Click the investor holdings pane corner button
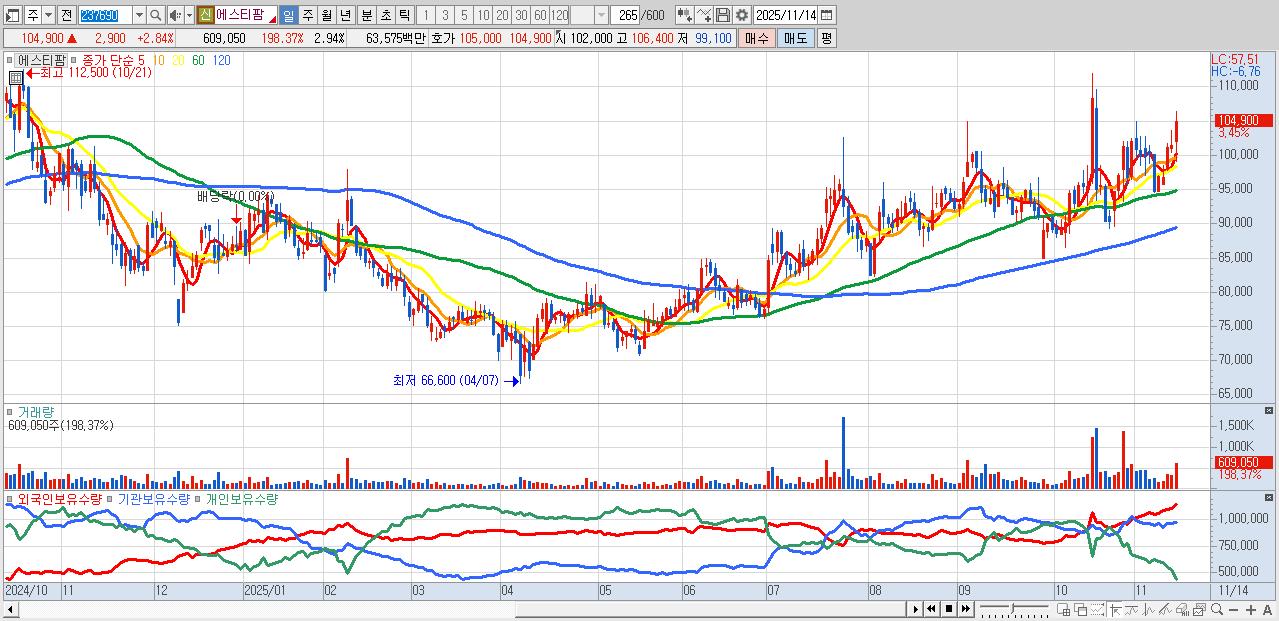This screenshot has width=1279, height=621. point(1270,497)
